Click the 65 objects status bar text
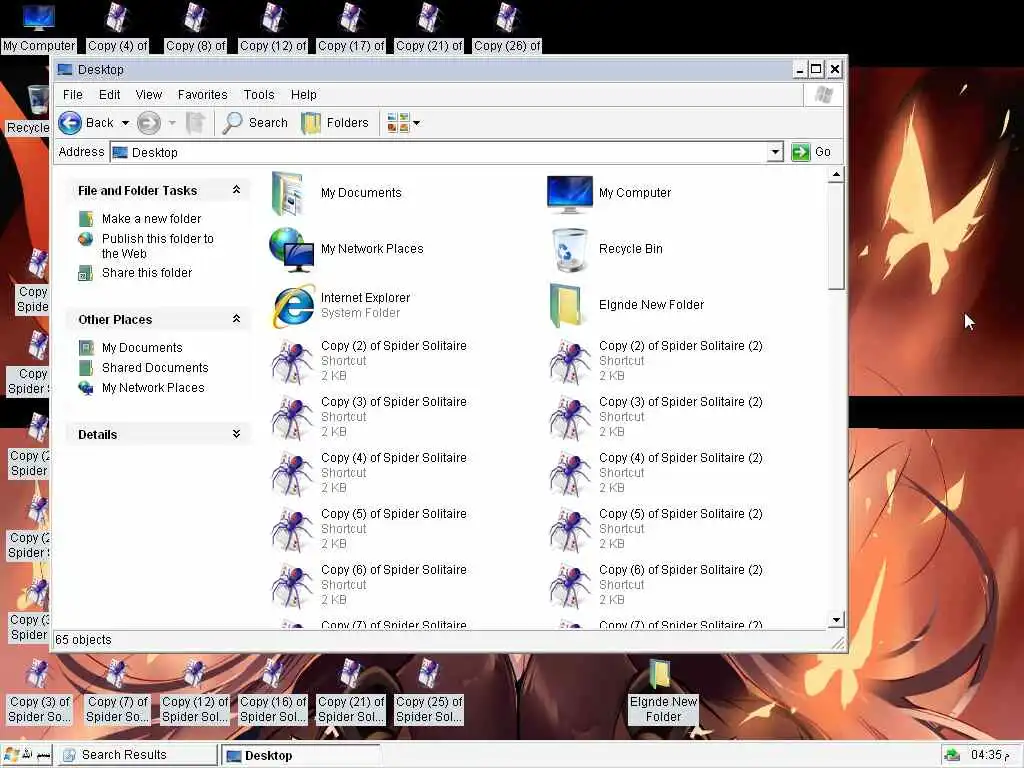1024x768 pixels. (x=83, y=640)
